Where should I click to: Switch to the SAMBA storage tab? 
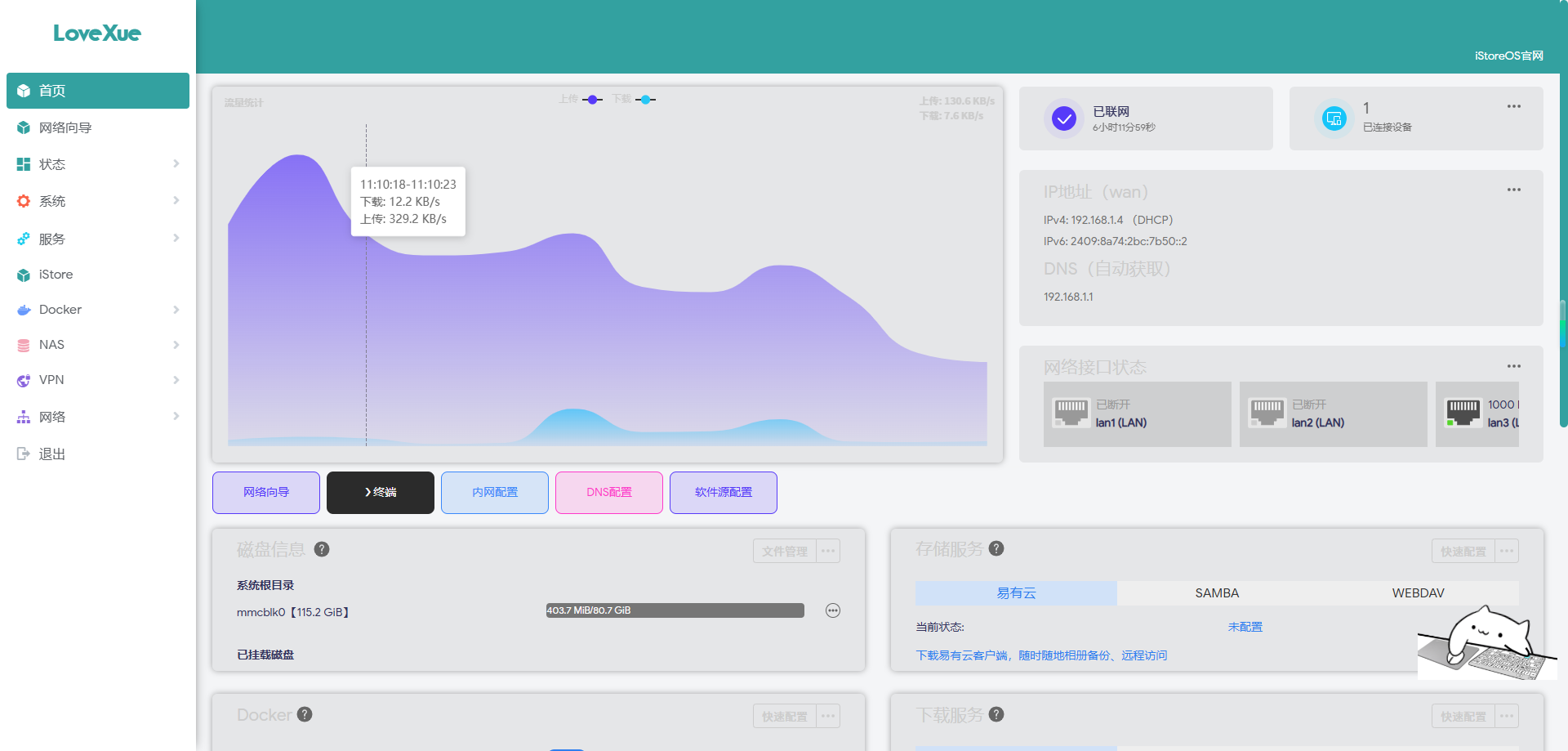click(x=1217, y=593)
